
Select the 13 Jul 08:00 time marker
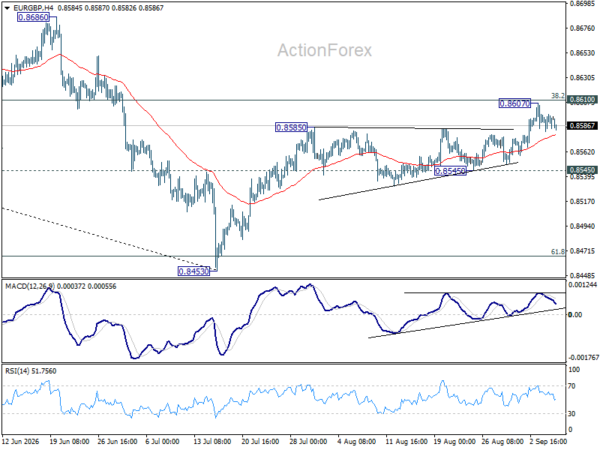coord(212,441)
